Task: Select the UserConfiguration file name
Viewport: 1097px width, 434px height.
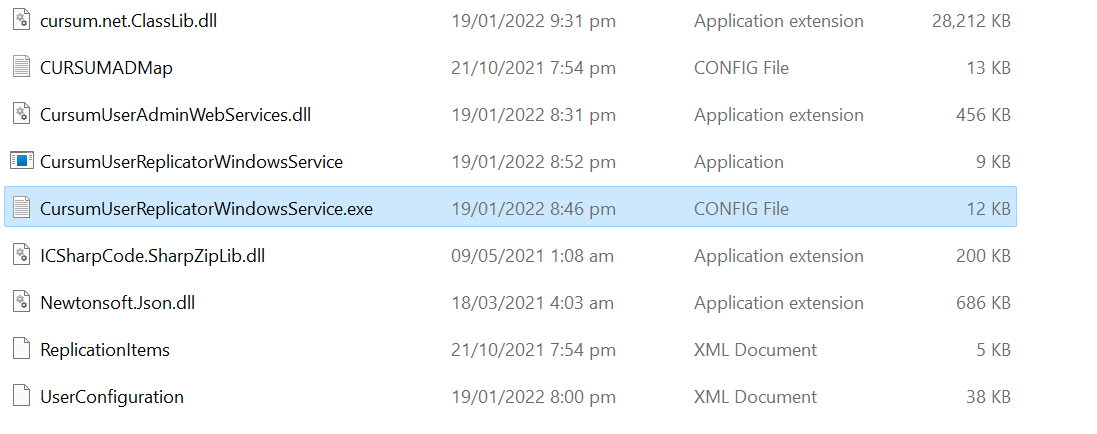Action: tap(112, 397)
